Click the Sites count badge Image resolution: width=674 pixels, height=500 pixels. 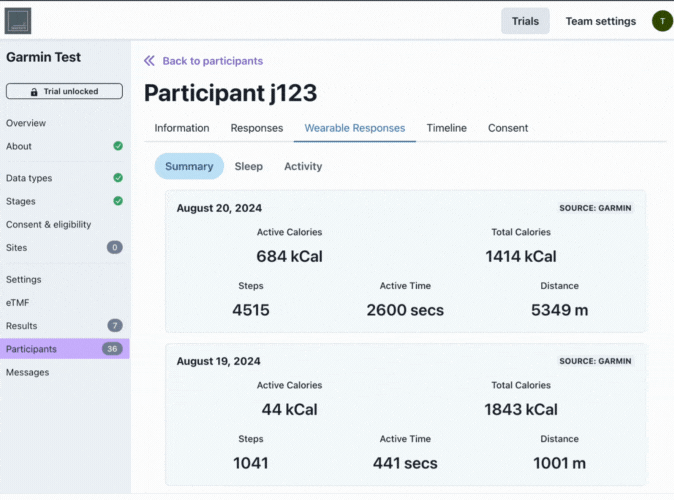(x=115, y=247)
